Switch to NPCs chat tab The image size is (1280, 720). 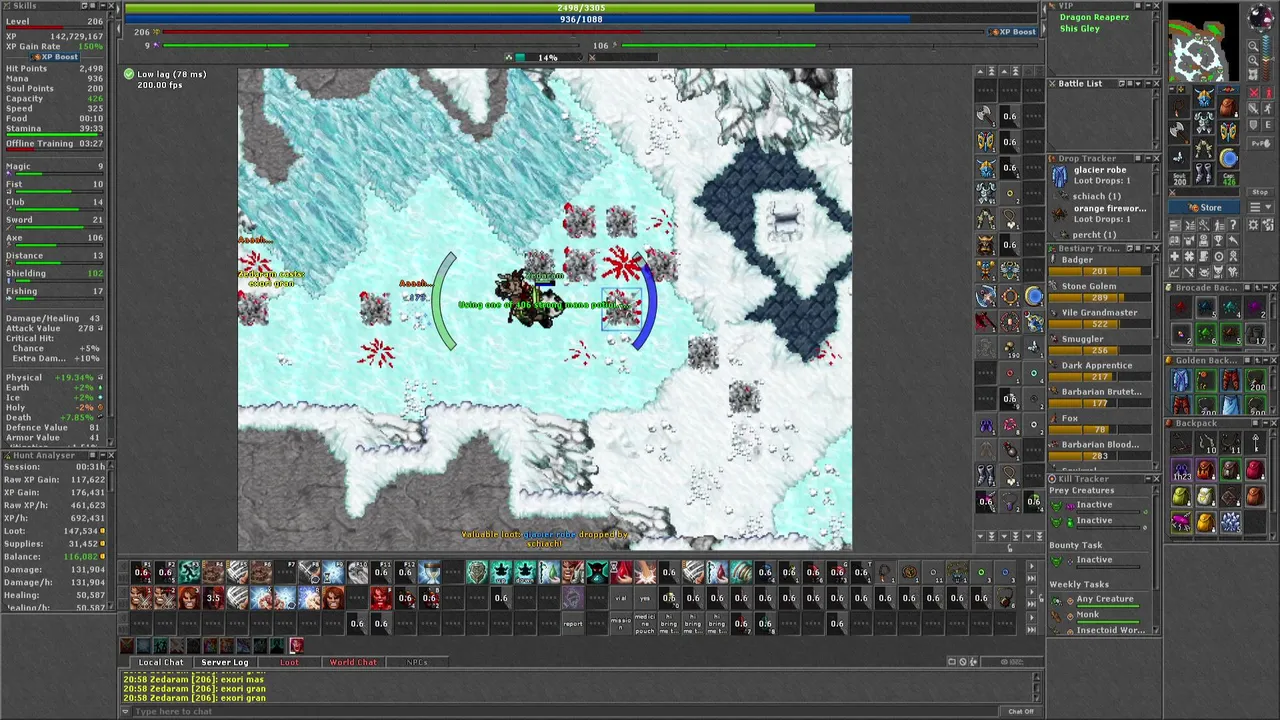(x=417, y=662)
